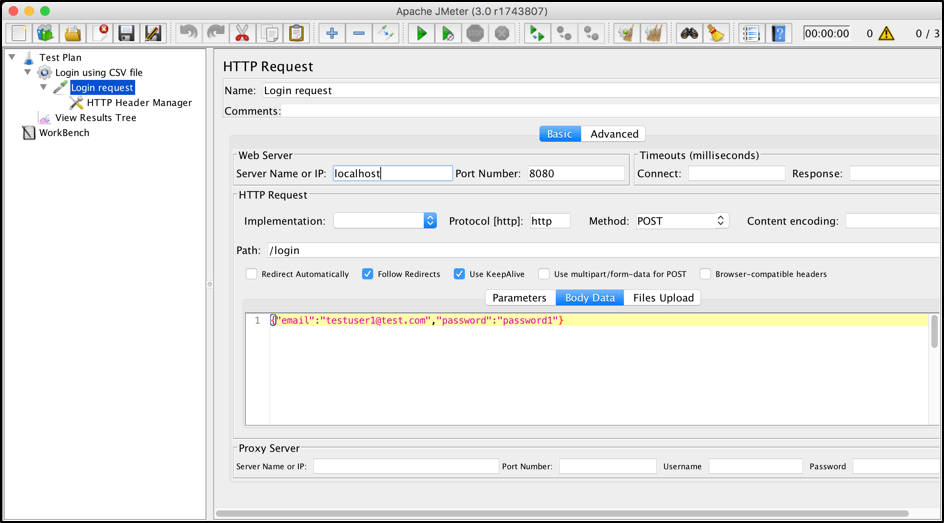Image resolution: width=944 pixels, height=523 pixels.
Task: Click the Comments field
Action: coord(610,111)
